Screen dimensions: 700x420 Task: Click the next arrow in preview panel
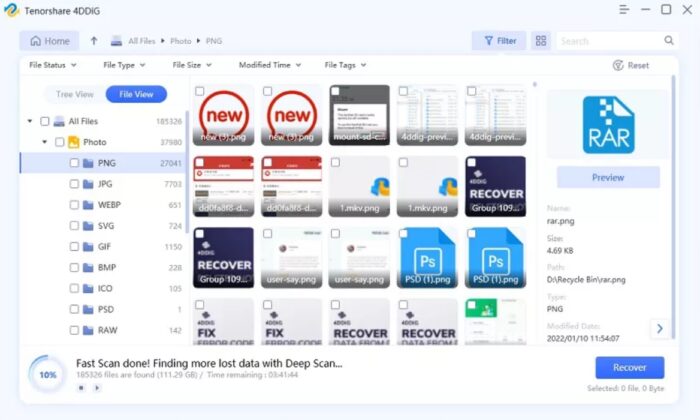coord(659,329)
